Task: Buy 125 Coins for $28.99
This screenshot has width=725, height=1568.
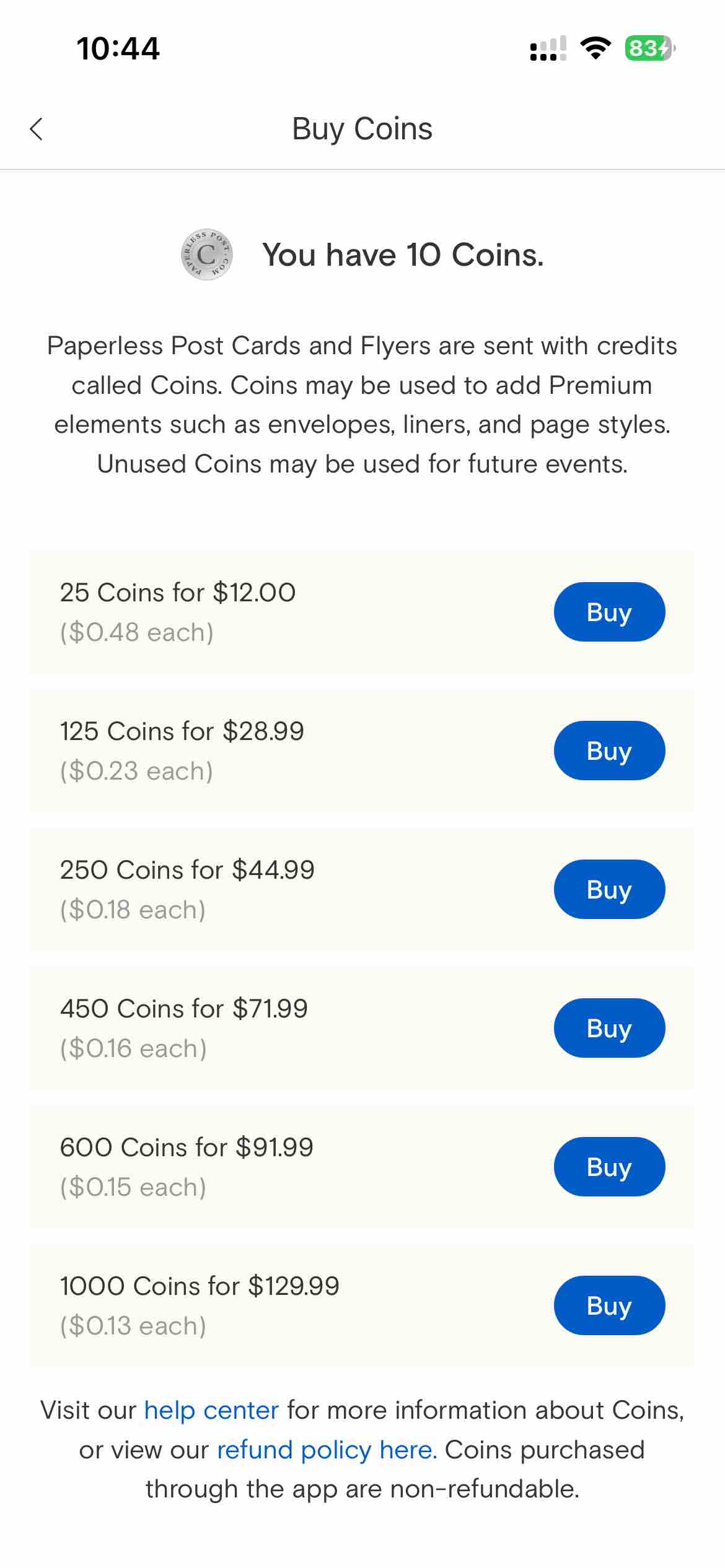Action: [609, 751]
